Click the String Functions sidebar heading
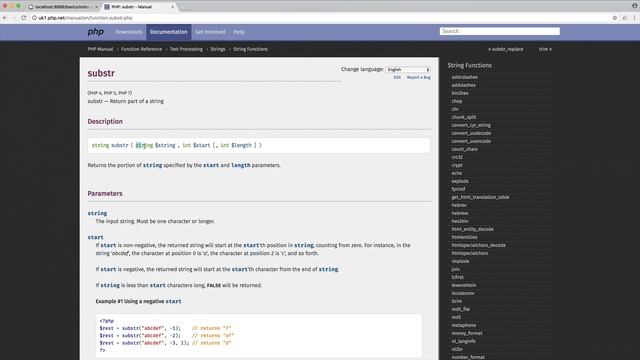Screen dimensions: 640x360 pyautogui.click(x=469, y=65)
